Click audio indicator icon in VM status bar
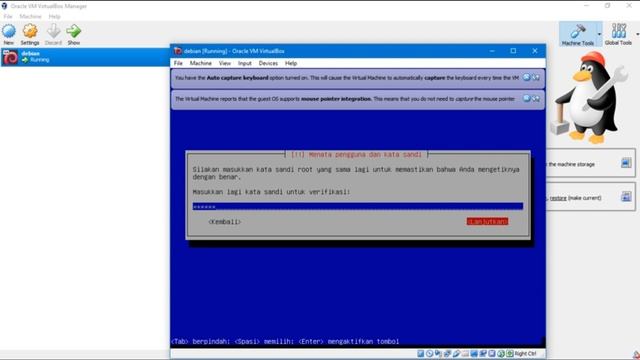 tap(438, 353)
